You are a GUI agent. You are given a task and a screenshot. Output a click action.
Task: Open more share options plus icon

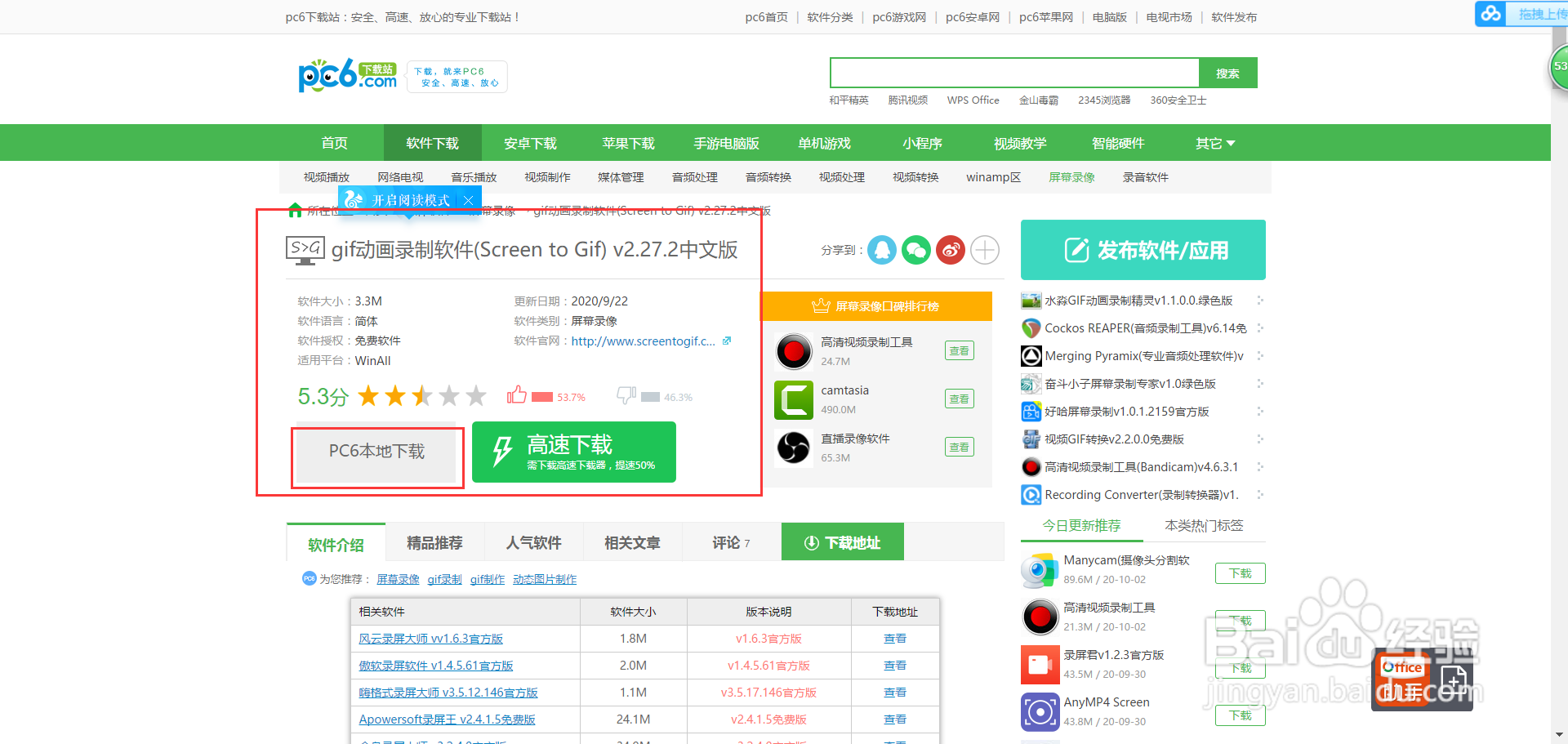tap(985, 250)
